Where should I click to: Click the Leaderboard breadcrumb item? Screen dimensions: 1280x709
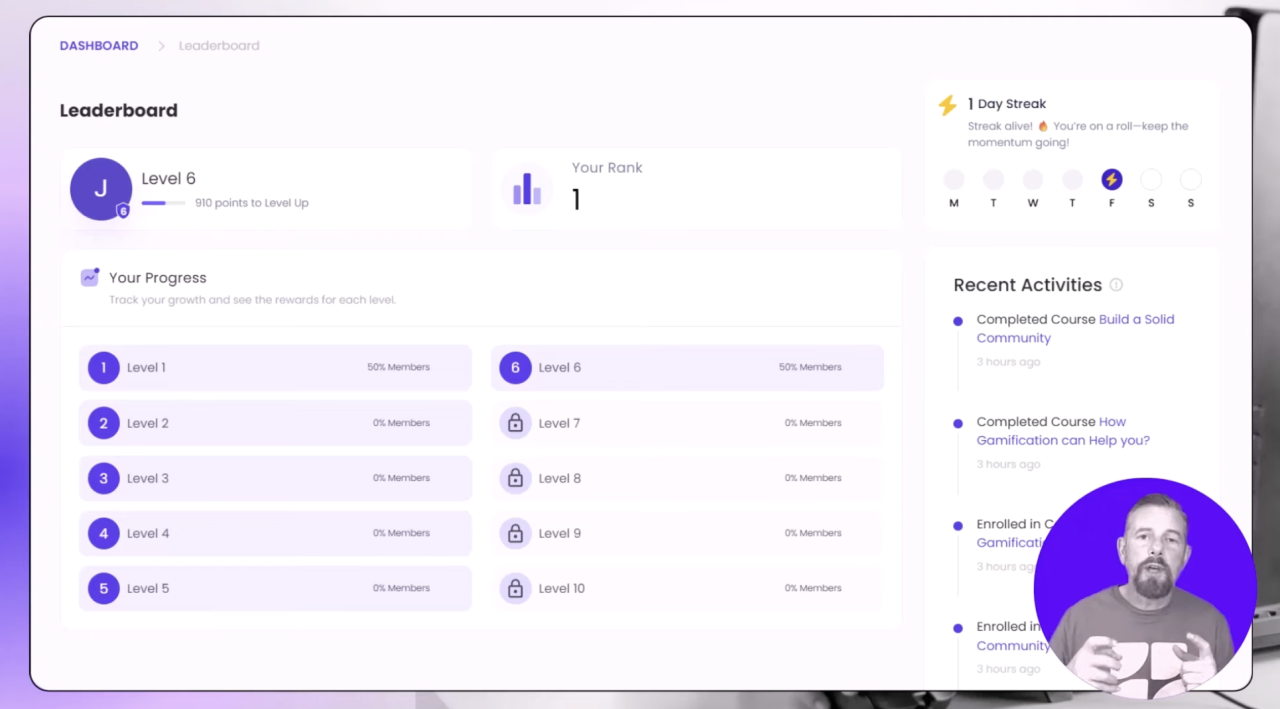219,46
